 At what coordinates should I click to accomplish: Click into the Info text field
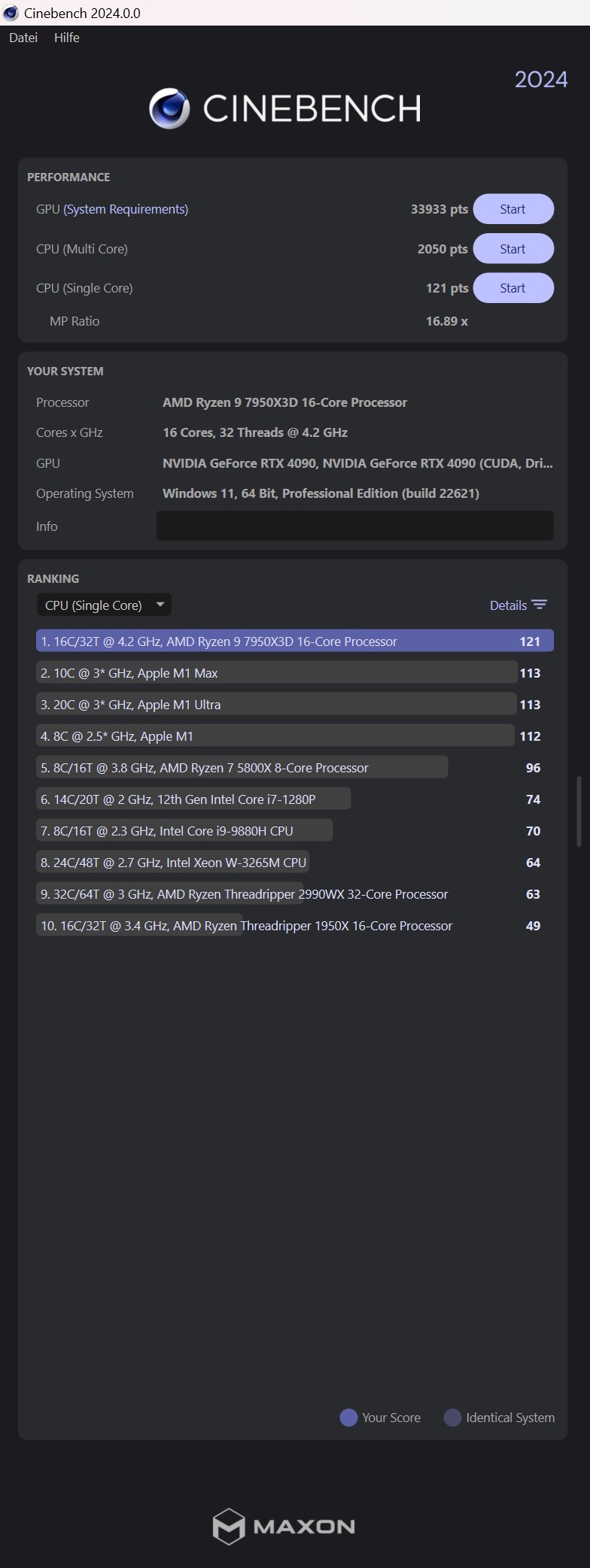click(x=354, y=526)
